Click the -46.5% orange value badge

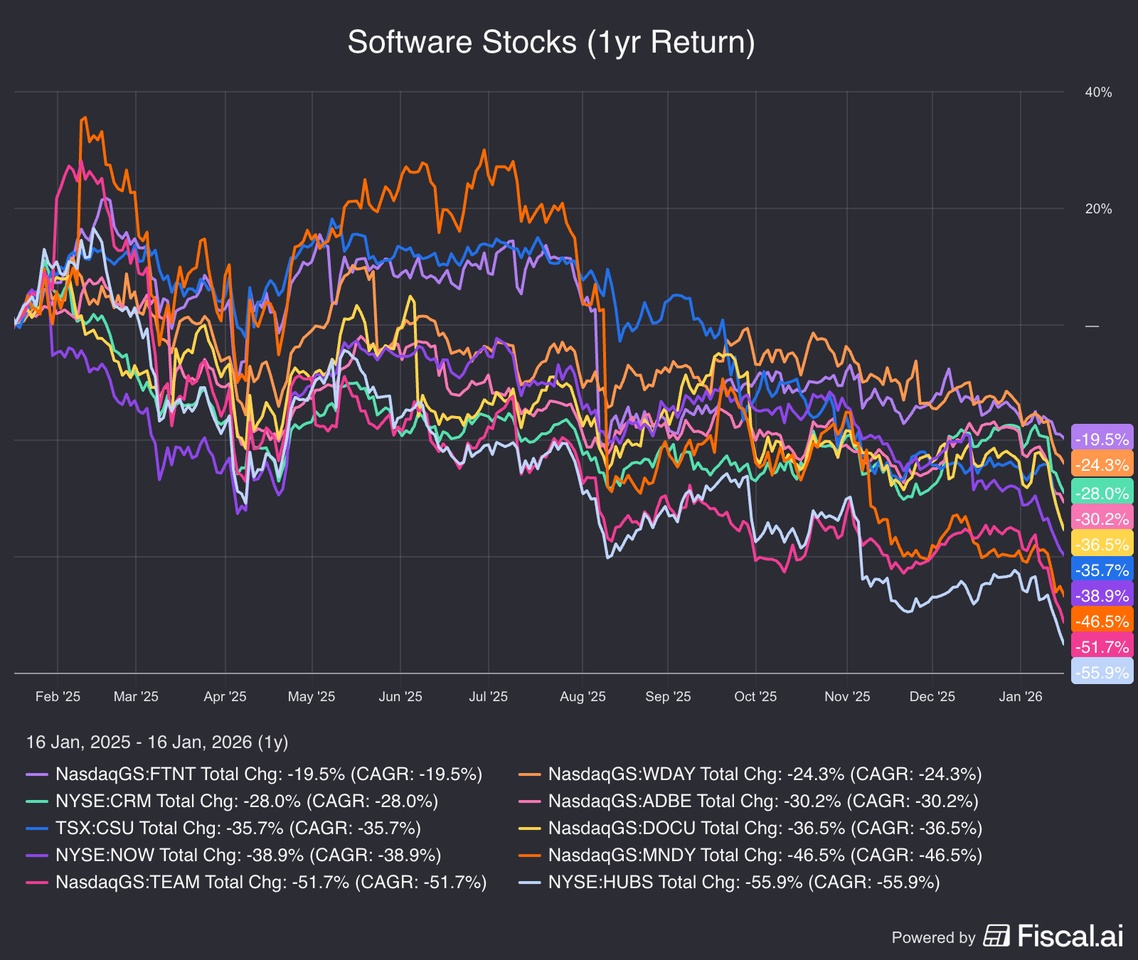click(1101, 621)
